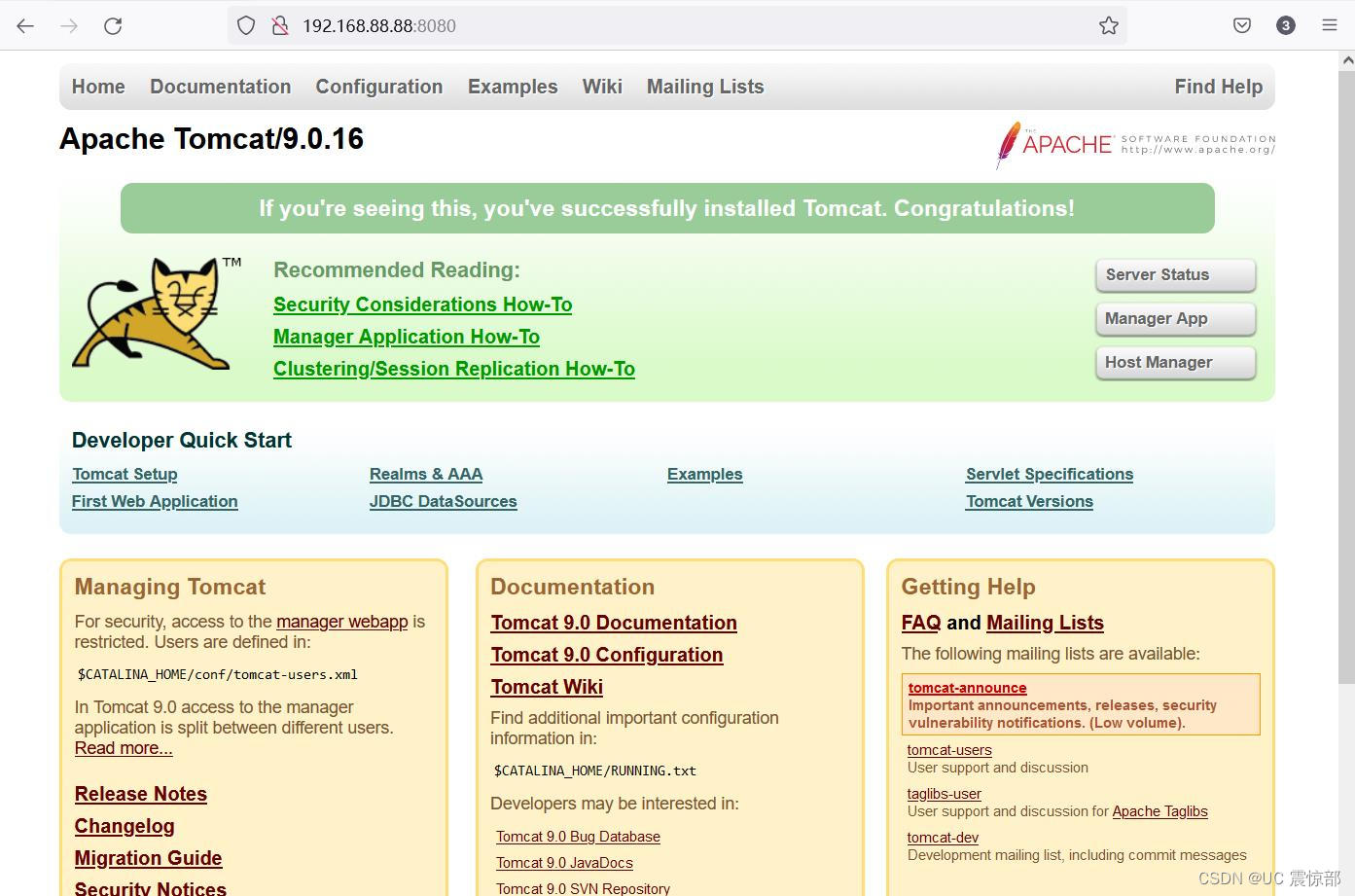Click the $CATALINA_HOME/conf/tomcat-users.xml path text
The width and height of the screenshot is (1355, 896).
(218, 674)
